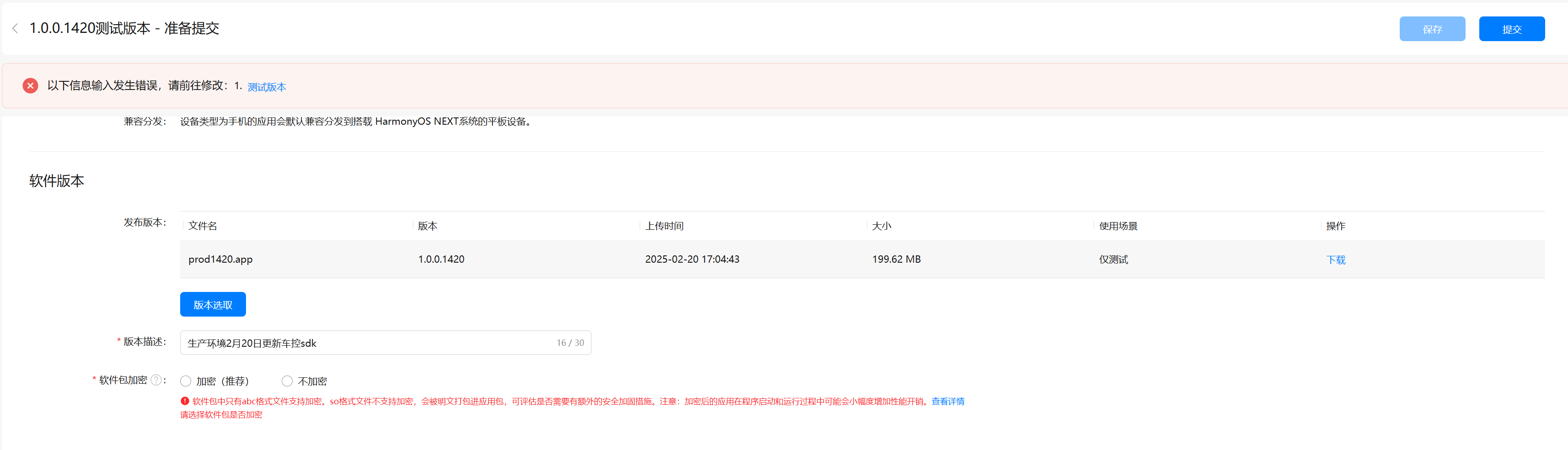Click the size value 199.62 MB
Screen dimensions: 1568x450
coord(896,259)
